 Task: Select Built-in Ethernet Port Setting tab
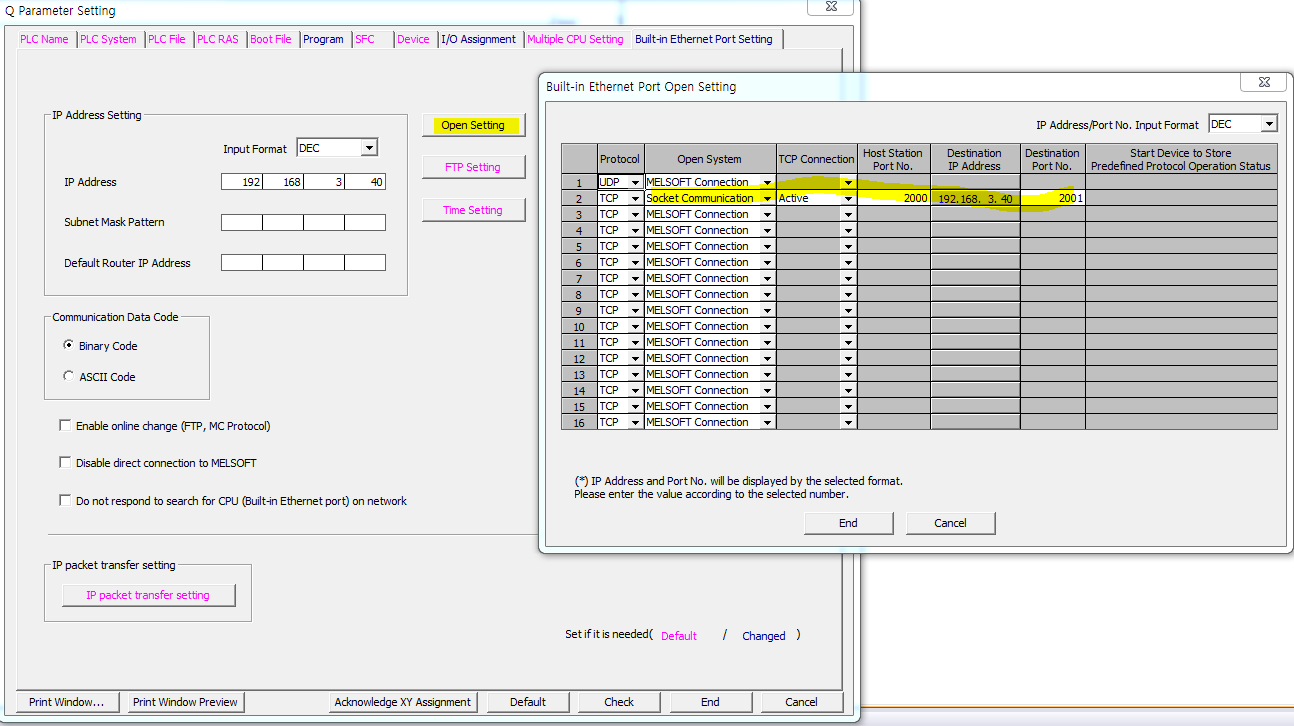(x=704, y=39)
